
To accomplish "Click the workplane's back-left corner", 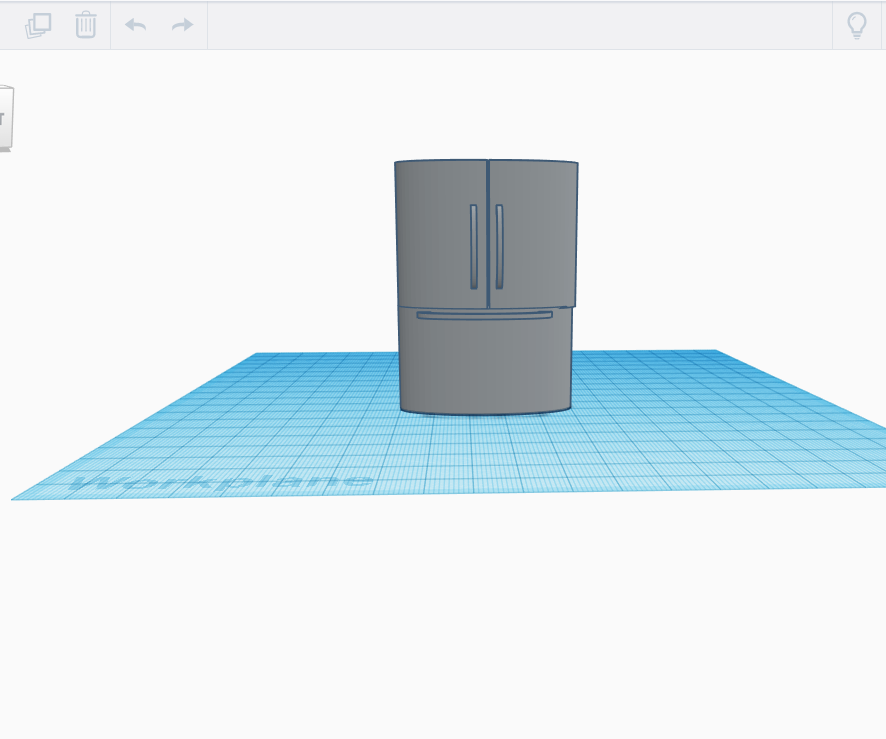I will 257,354.
